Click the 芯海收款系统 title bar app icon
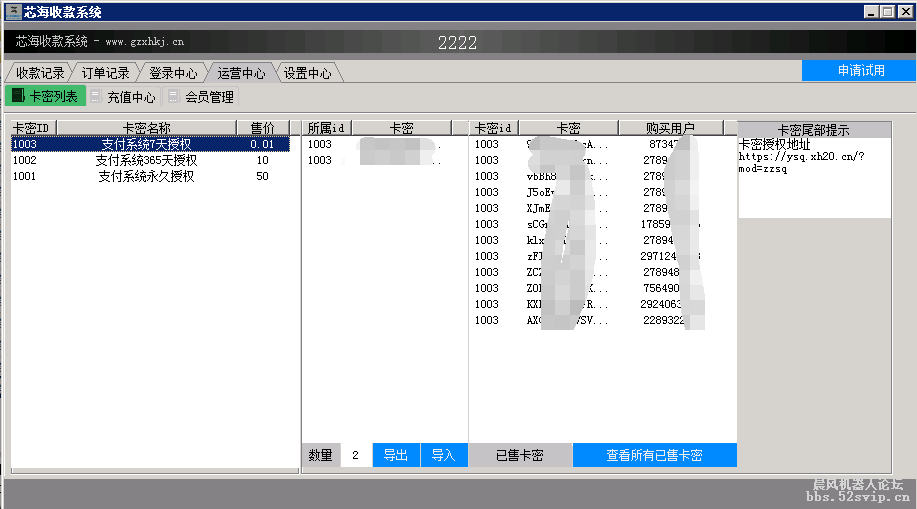917x509 pixels. tap(13, 12)
